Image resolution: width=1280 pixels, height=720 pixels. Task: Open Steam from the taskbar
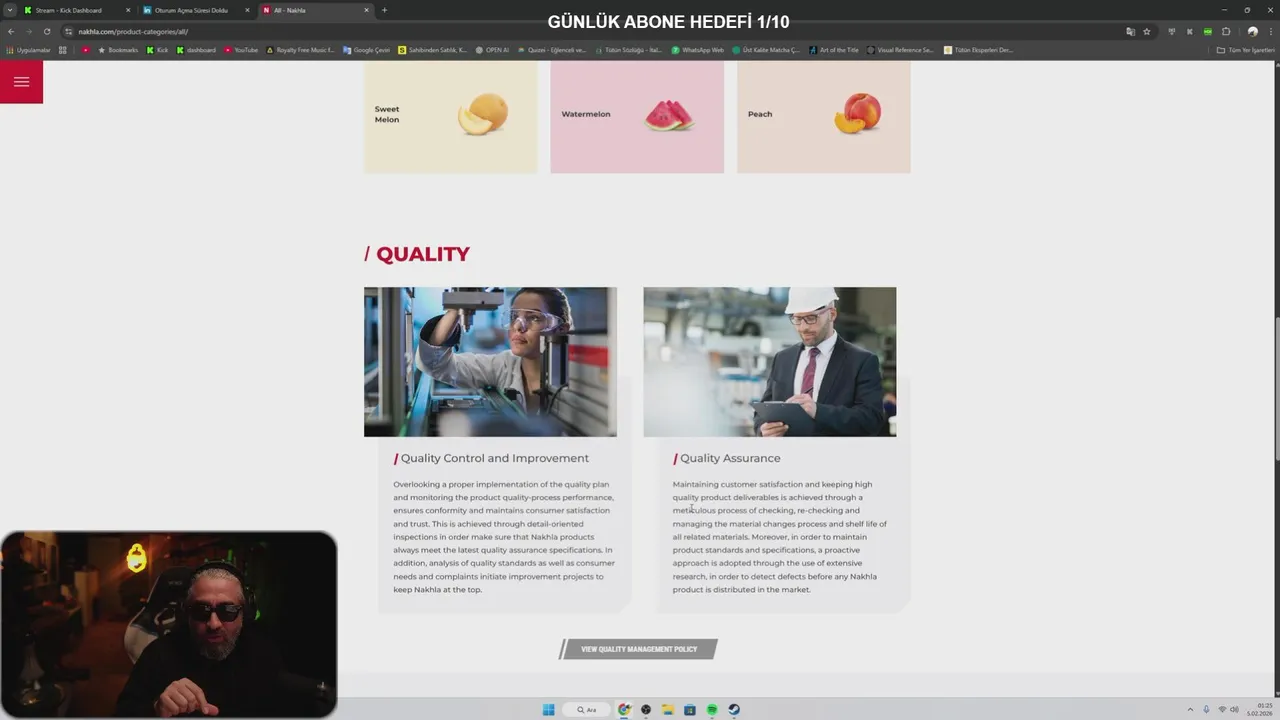tap(734, 710)
